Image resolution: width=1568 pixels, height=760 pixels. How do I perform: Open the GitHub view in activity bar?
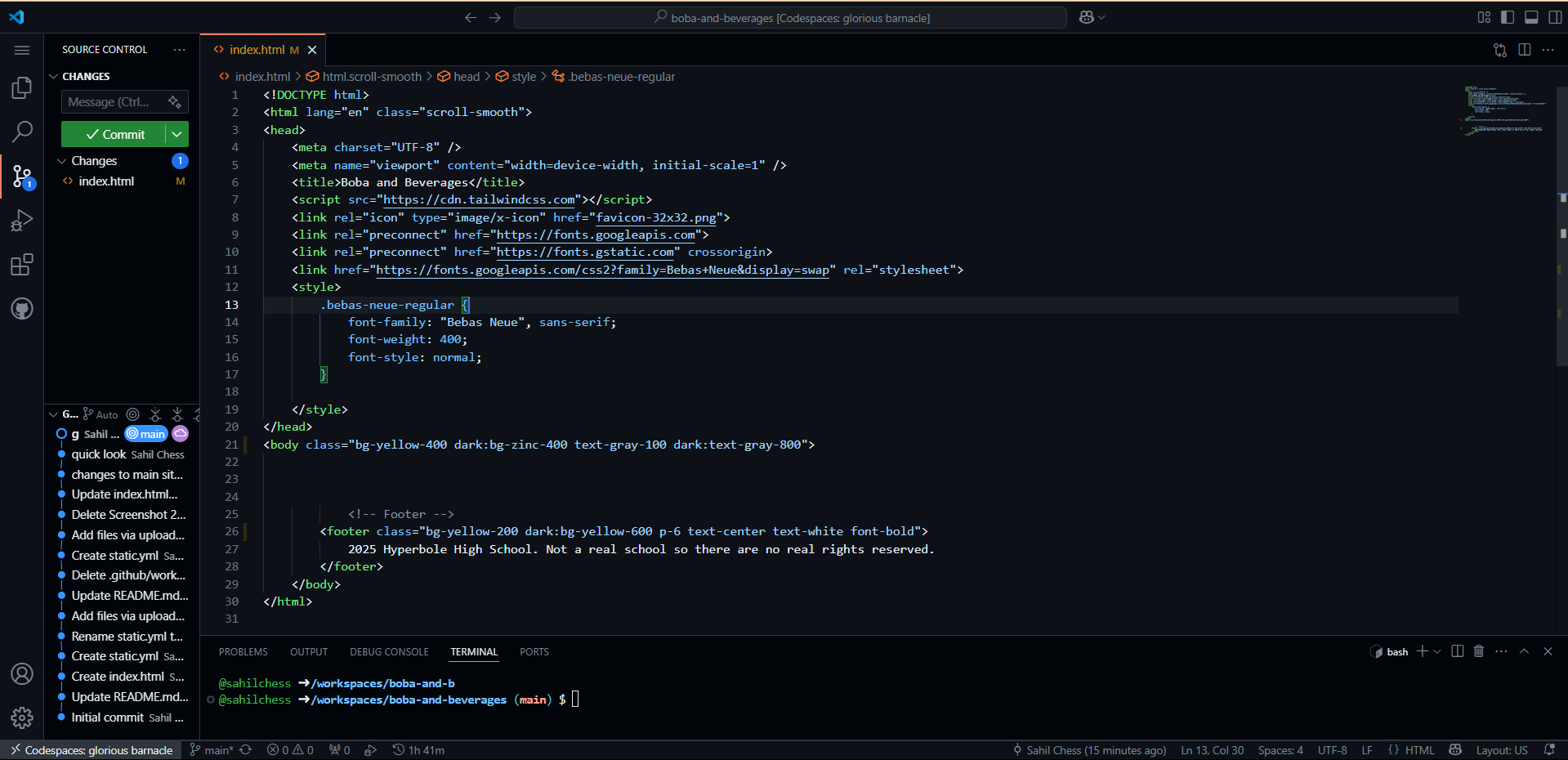[22, 309]
